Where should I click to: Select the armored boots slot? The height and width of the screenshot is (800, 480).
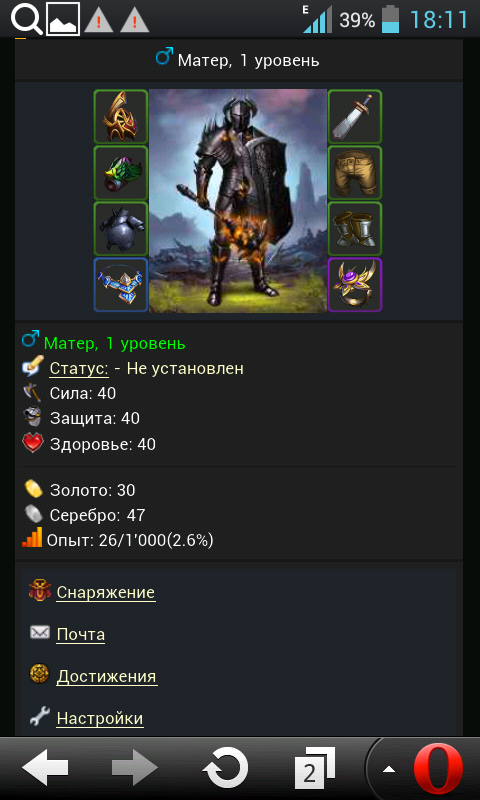point(355,229)
